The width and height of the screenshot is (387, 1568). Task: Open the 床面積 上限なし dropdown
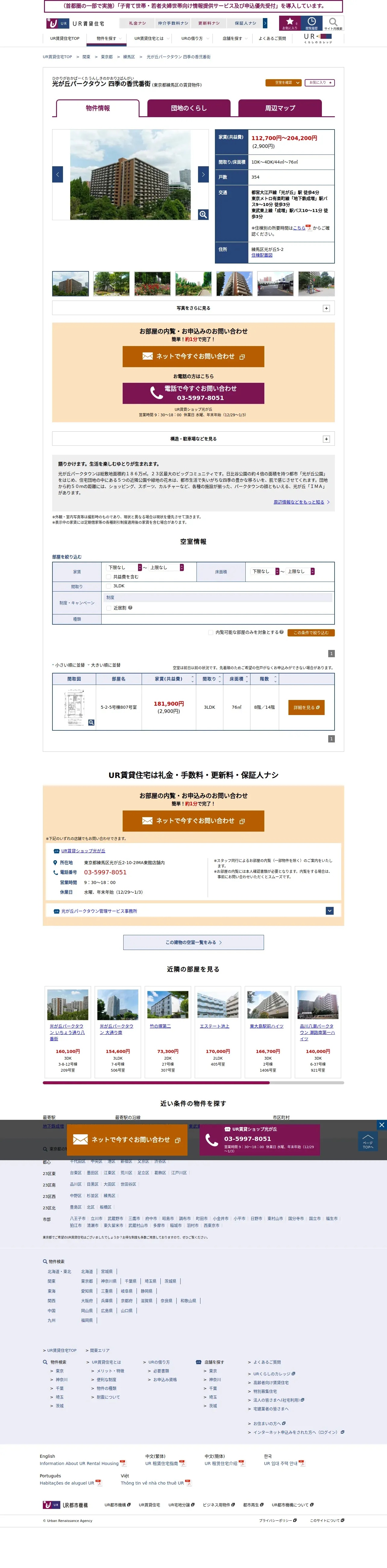coord(300,571)
